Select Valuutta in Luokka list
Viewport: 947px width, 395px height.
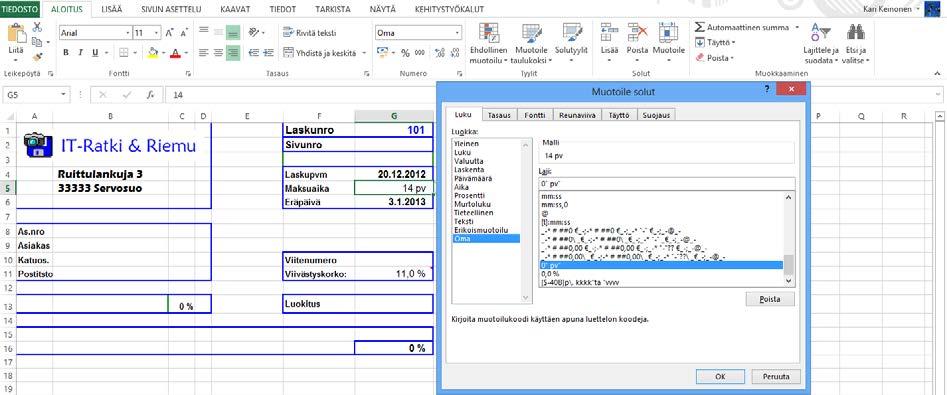click(469, 161)
